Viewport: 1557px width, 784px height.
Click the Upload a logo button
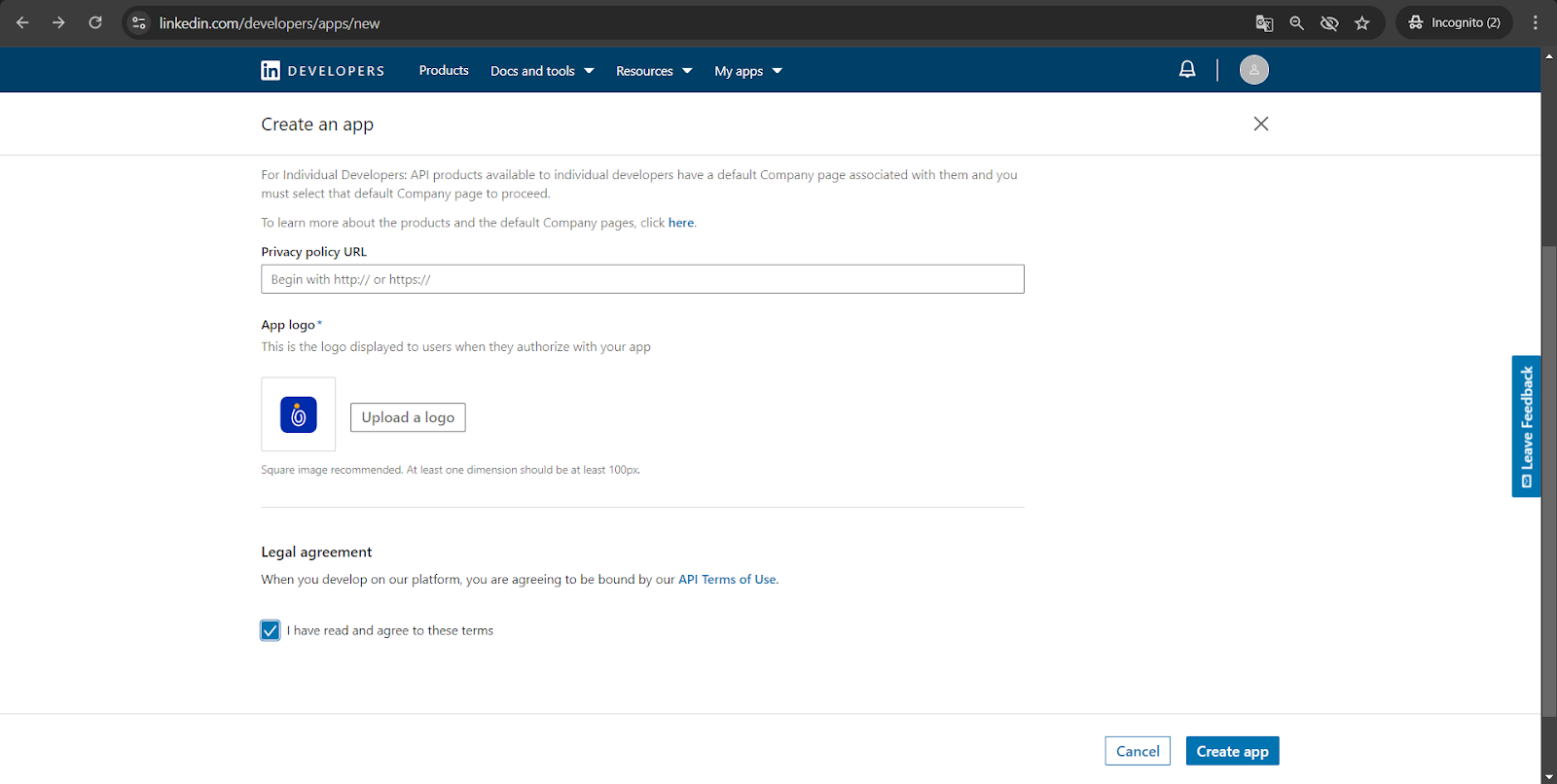coord(408,417)
